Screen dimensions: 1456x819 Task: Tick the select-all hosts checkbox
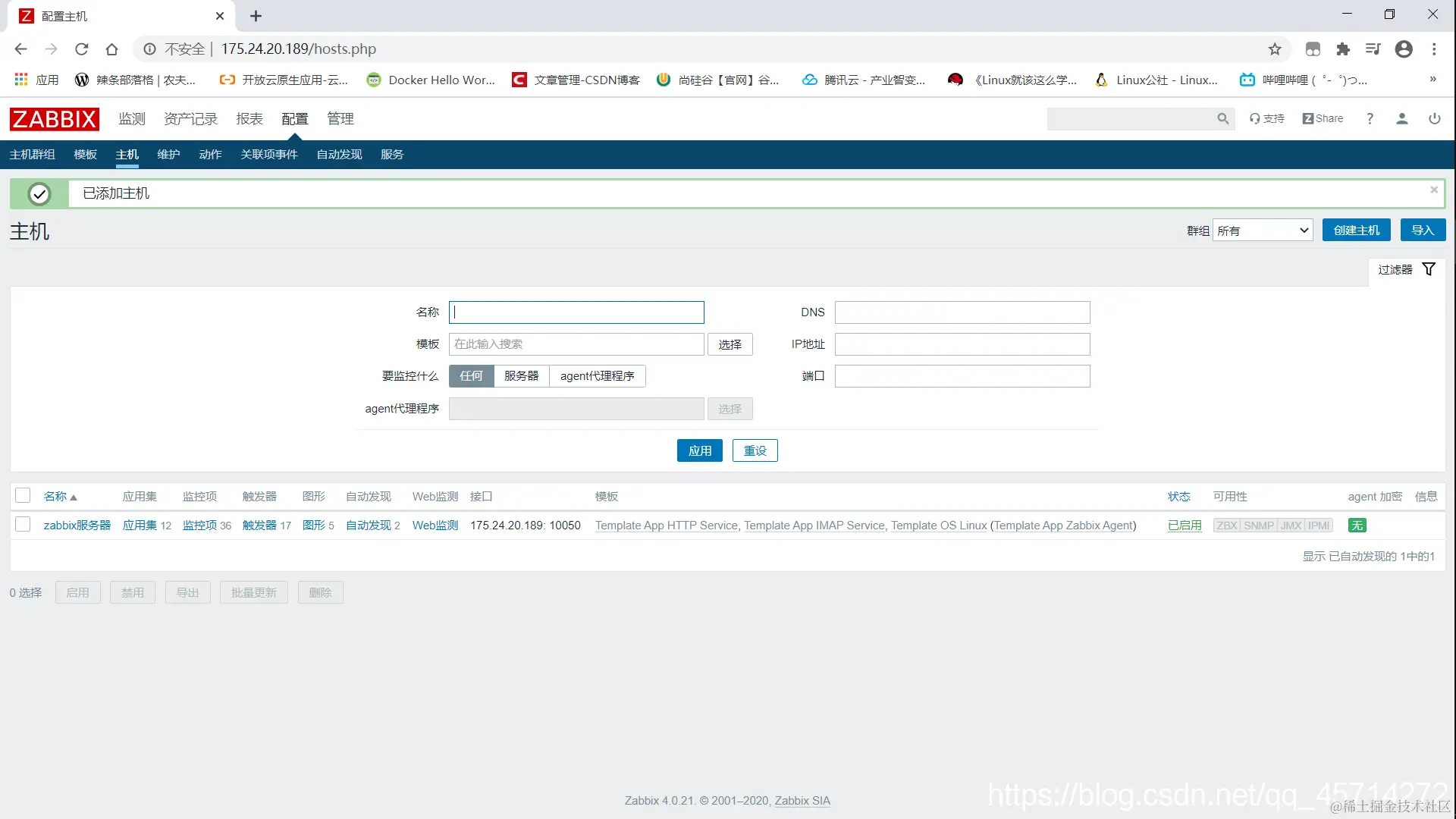point(23,496)
